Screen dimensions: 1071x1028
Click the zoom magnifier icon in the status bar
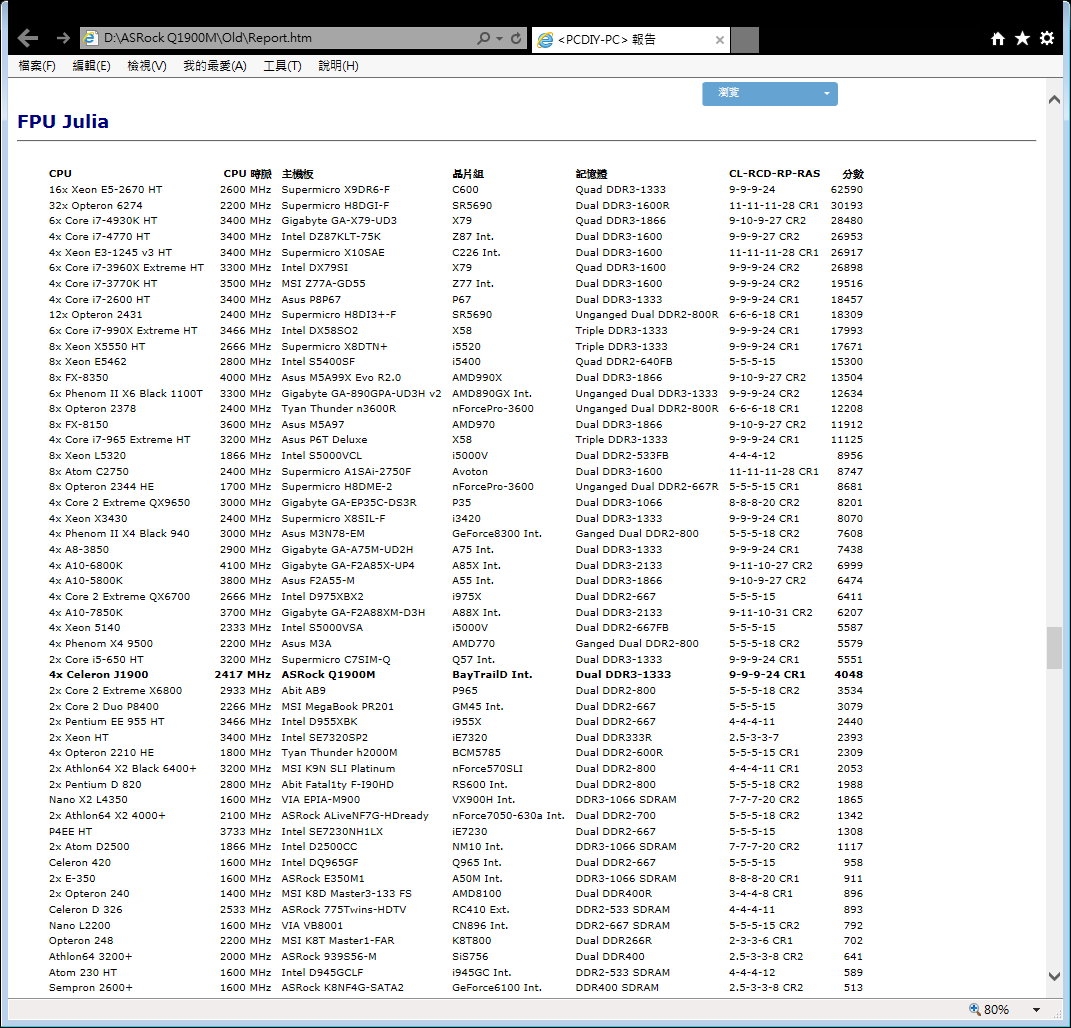[x=975, y=1009]
